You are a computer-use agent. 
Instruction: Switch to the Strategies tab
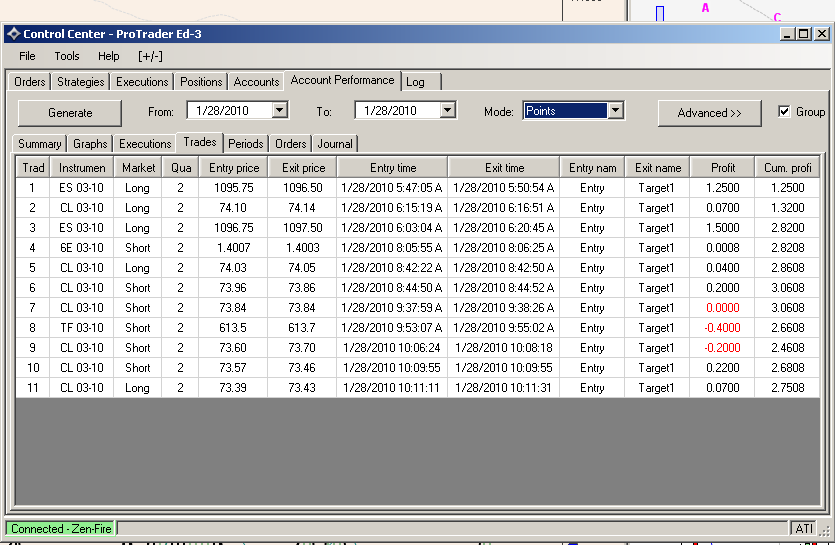point(80,82)
